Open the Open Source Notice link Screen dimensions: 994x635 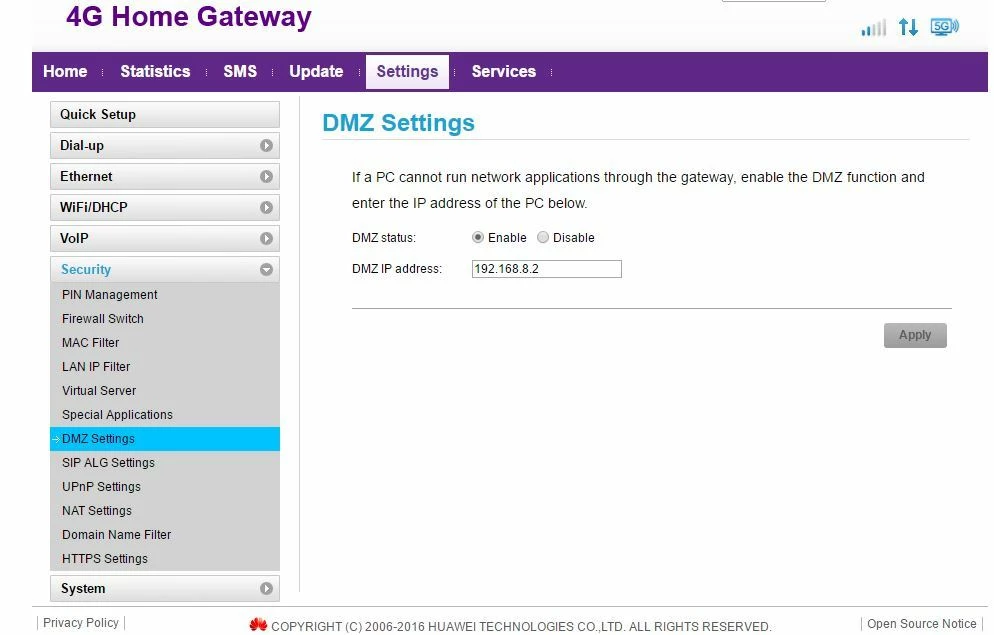[x=921, y=624]
